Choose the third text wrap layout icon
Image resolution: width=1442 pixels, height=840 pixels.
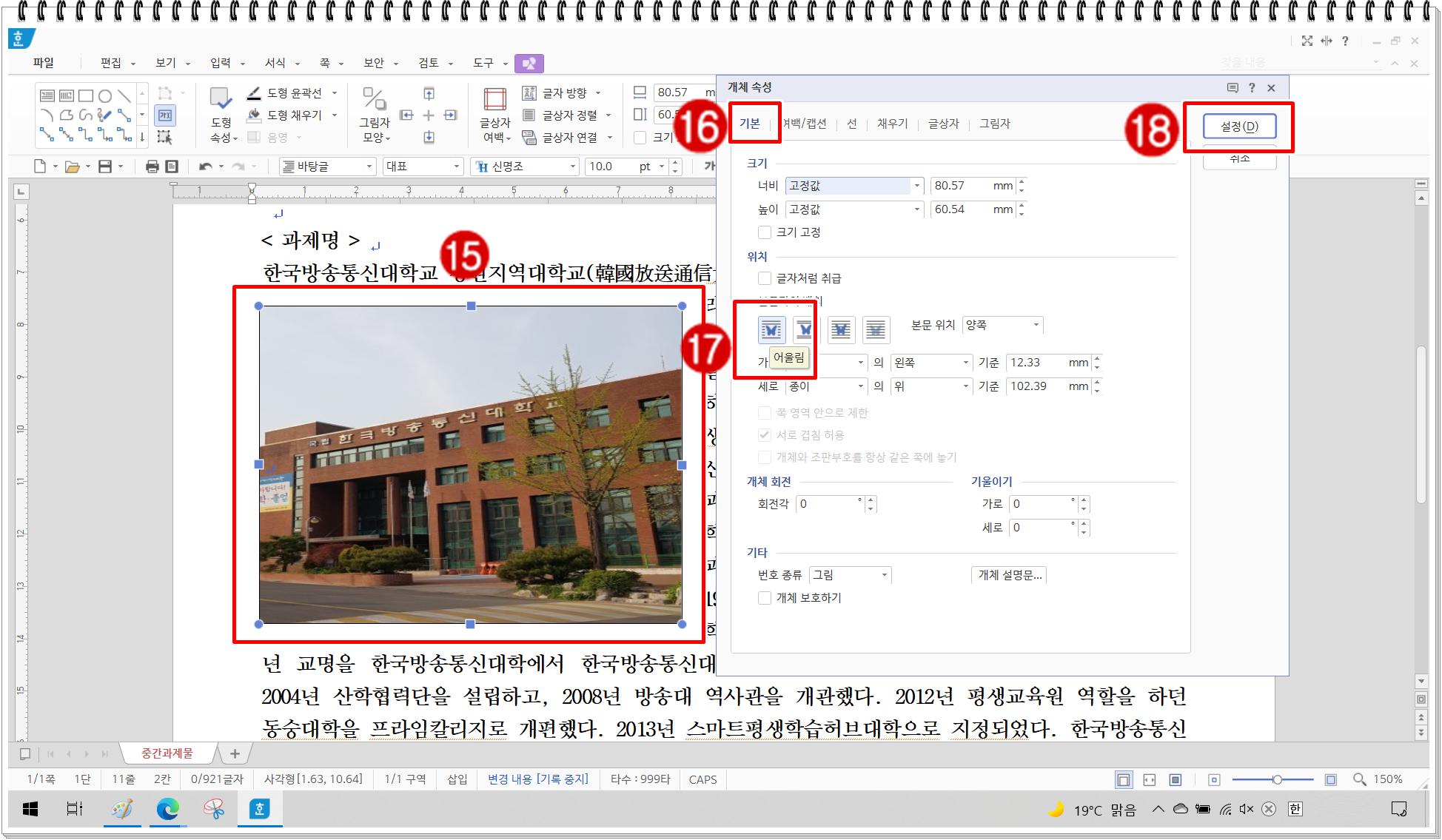[x=841, y=329]
